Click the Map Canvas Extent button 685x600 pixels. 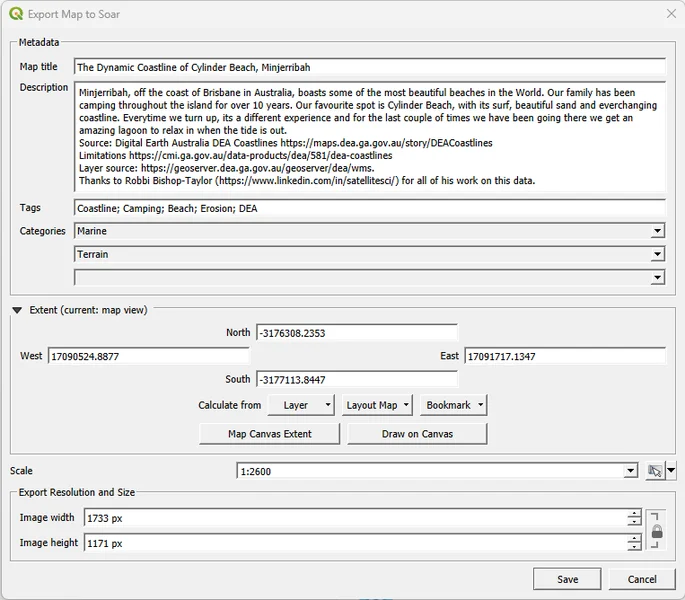point(270,434)
